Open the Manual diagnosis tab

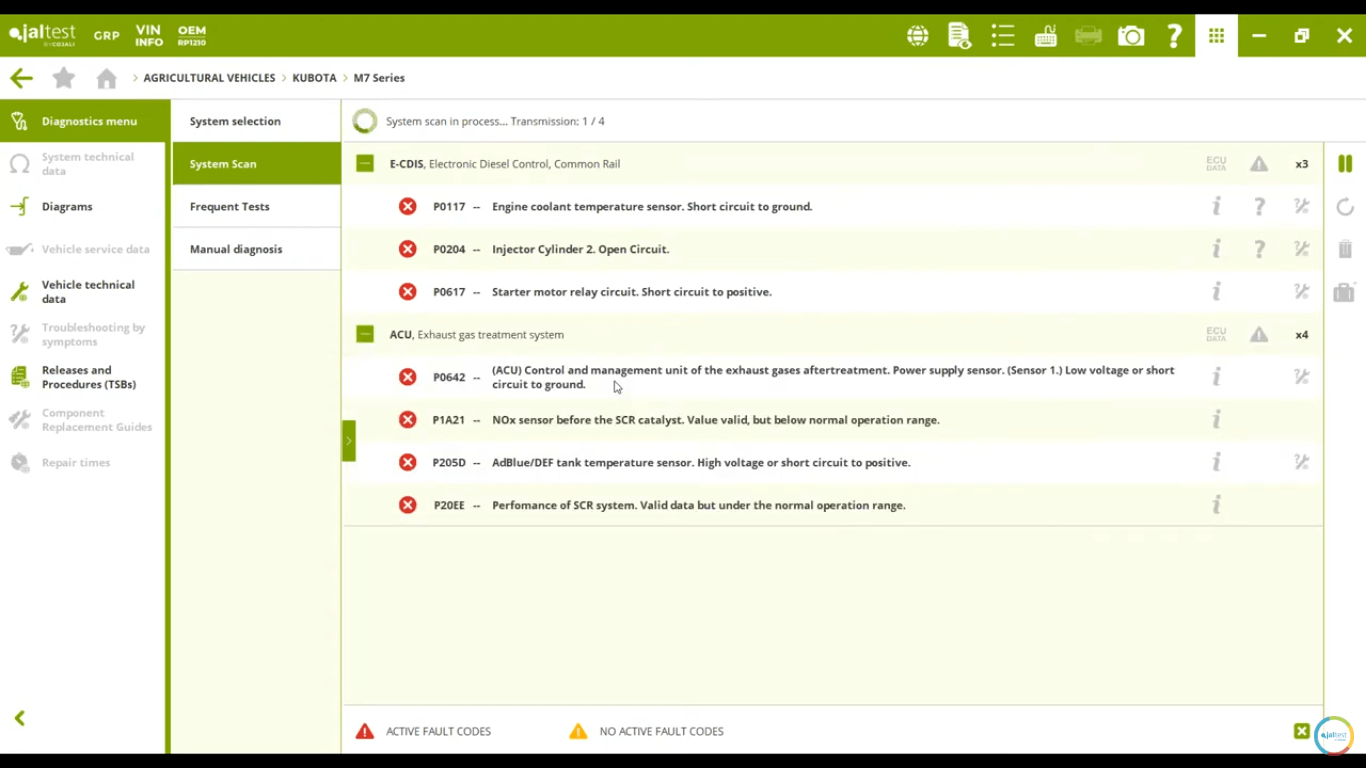(257, 249)
